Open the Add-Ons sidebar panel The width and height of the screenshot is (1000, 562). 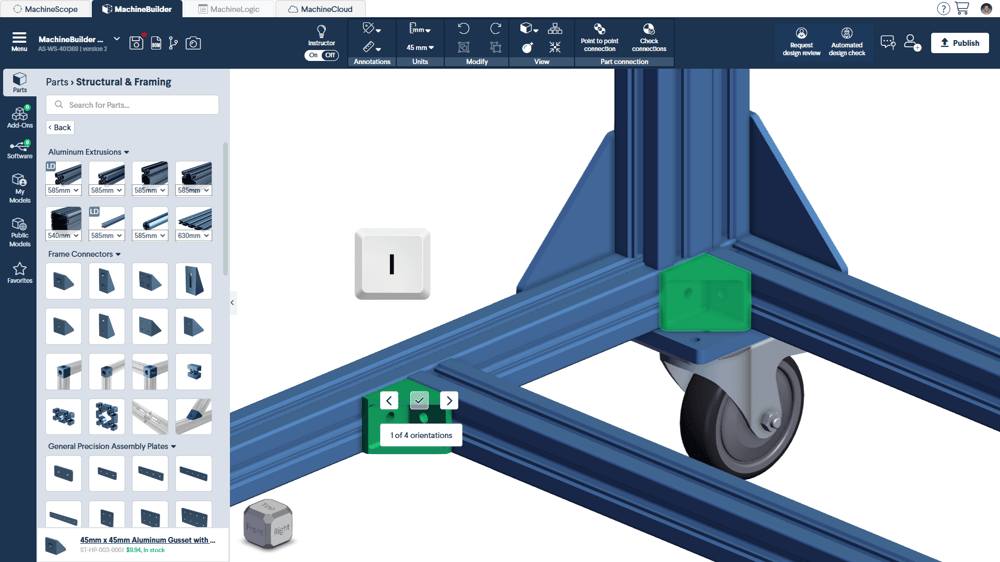pos(19,118)
